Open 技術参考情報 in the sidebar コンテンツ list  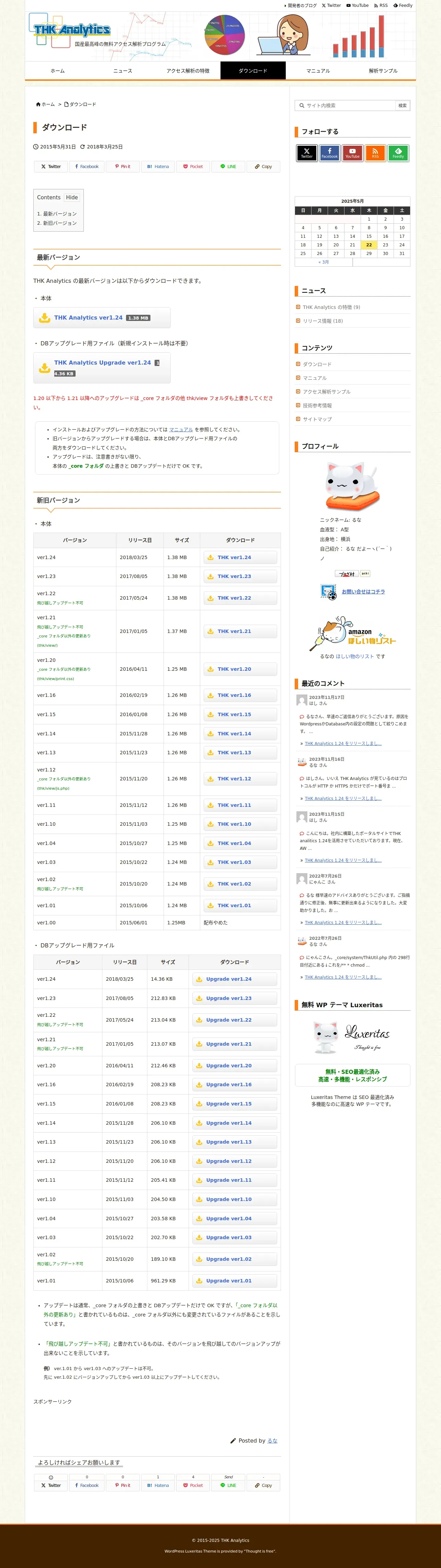click(317, 405)
